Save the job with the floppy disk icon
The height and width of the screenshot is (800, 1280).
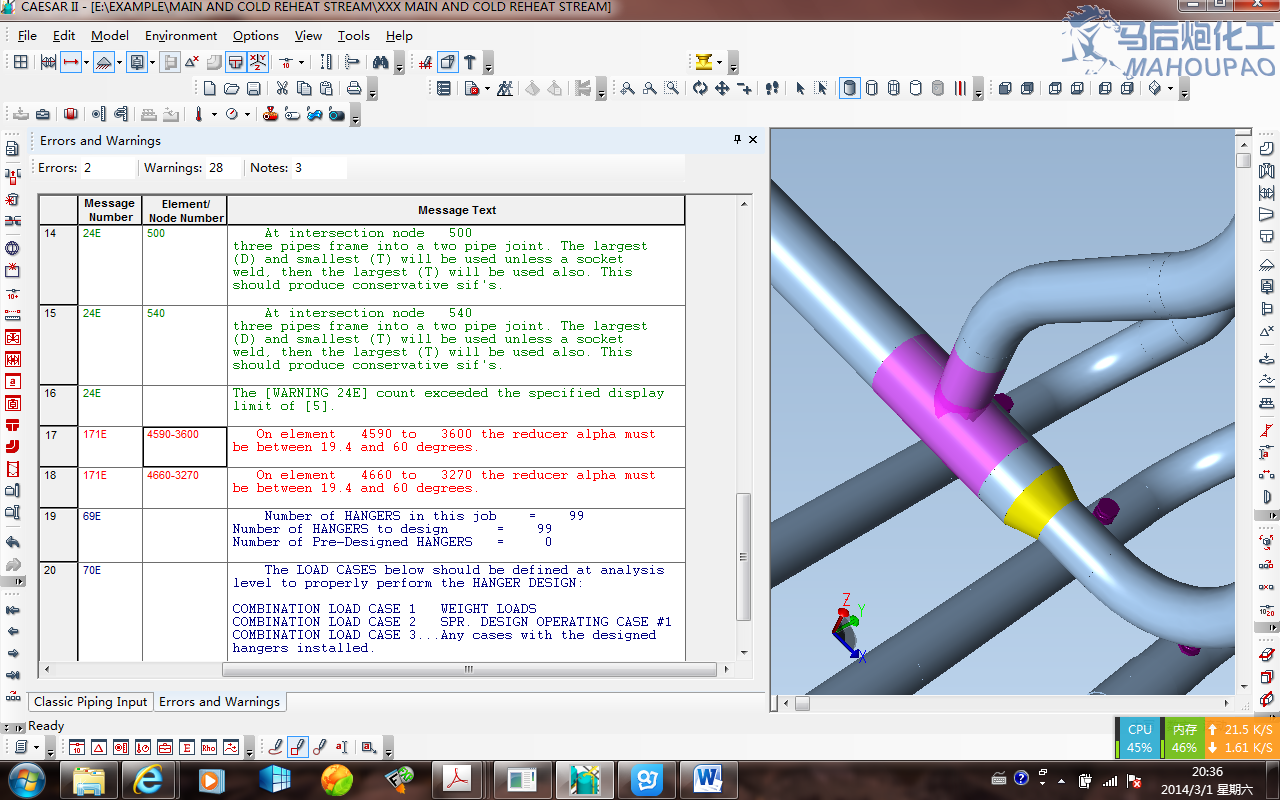tap(254, 88)
